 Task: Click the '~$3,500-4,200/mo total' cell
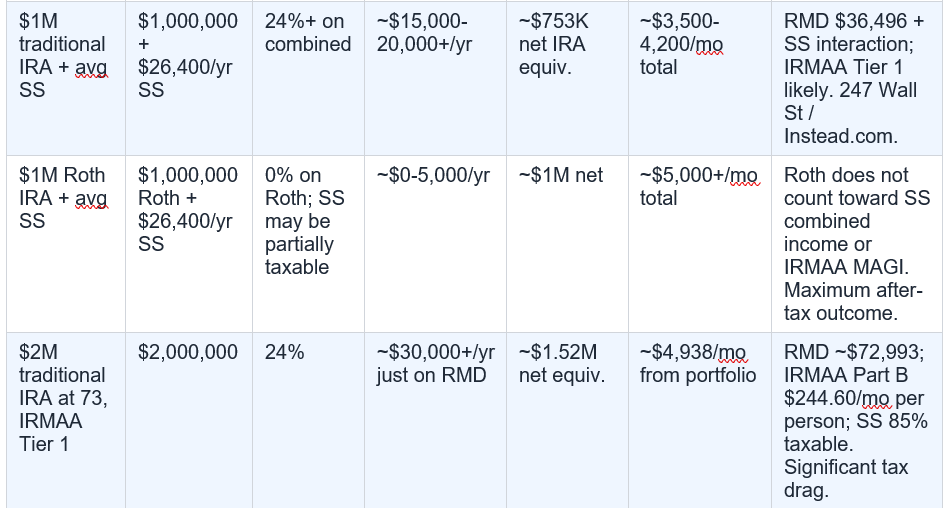(699, 78)
